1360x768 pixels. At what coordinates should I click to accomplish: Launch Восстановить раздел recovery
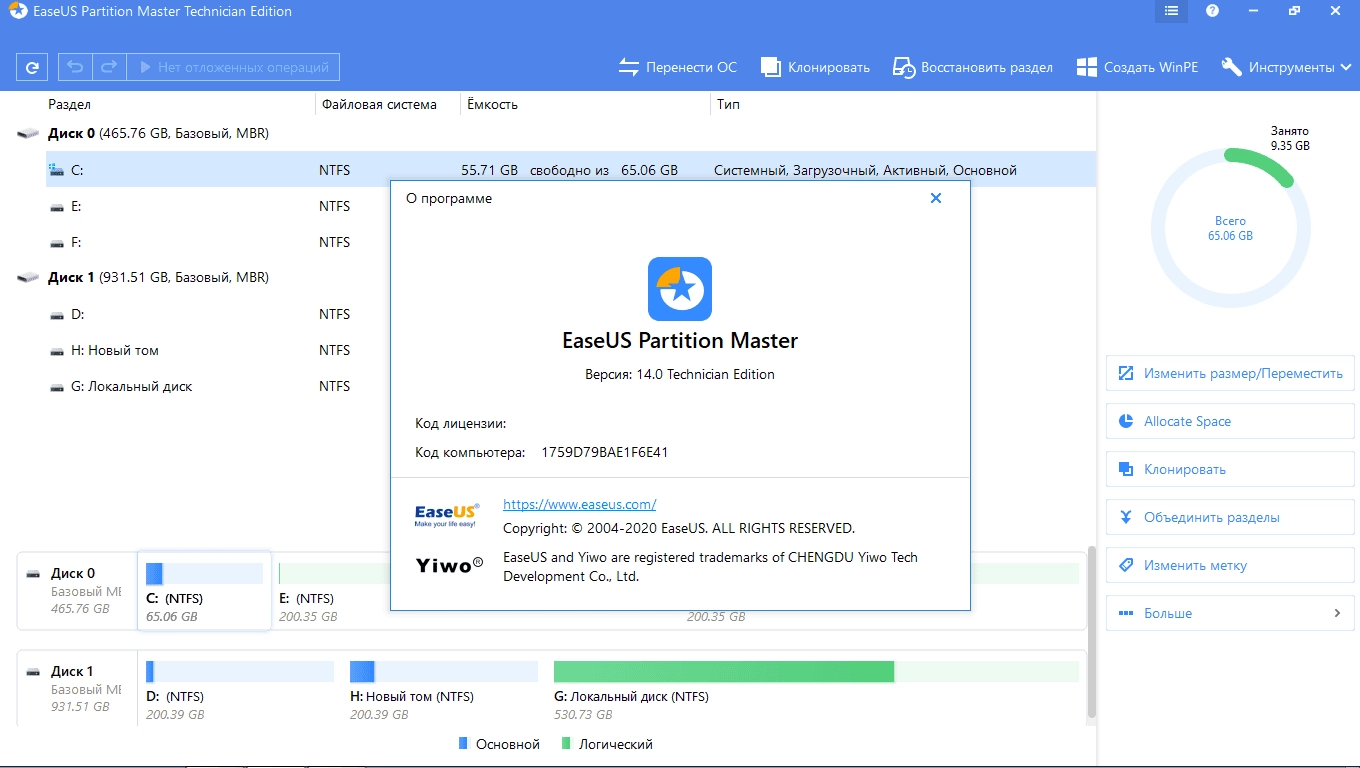pos(972,67)
